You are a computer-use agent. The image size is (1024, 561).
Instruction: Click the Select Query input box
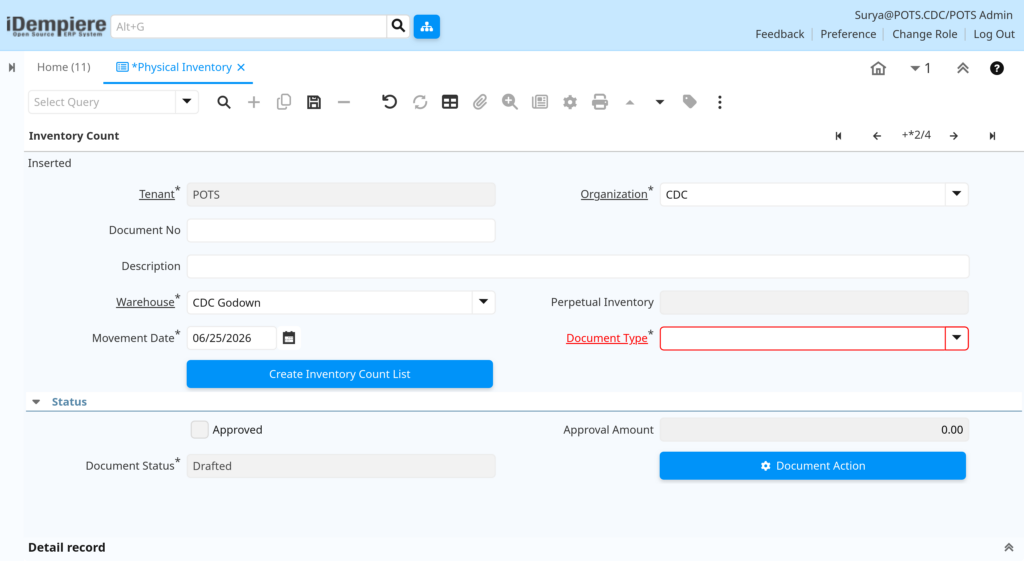(x=102, y=102)
